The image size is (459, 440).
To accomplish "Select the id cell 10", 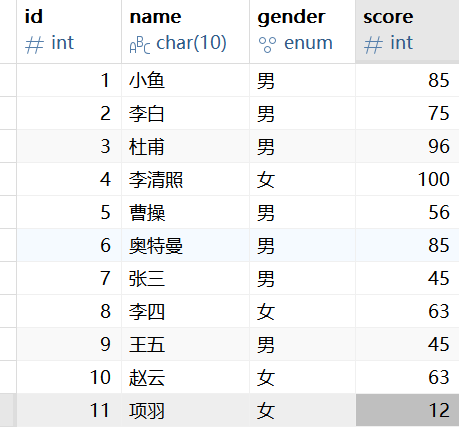I will [x=69, y=377].
